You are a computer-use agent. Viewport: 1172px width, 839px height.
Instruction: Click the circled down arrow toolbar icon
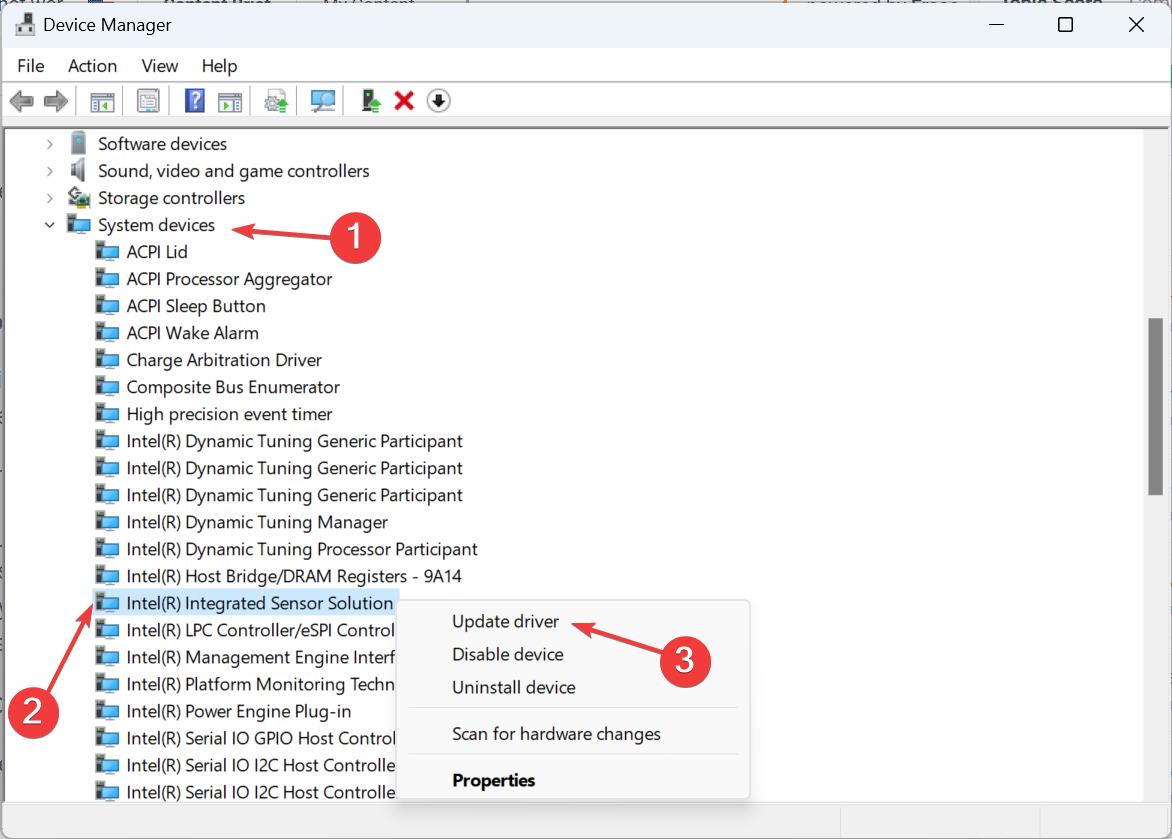pos(439,100)
